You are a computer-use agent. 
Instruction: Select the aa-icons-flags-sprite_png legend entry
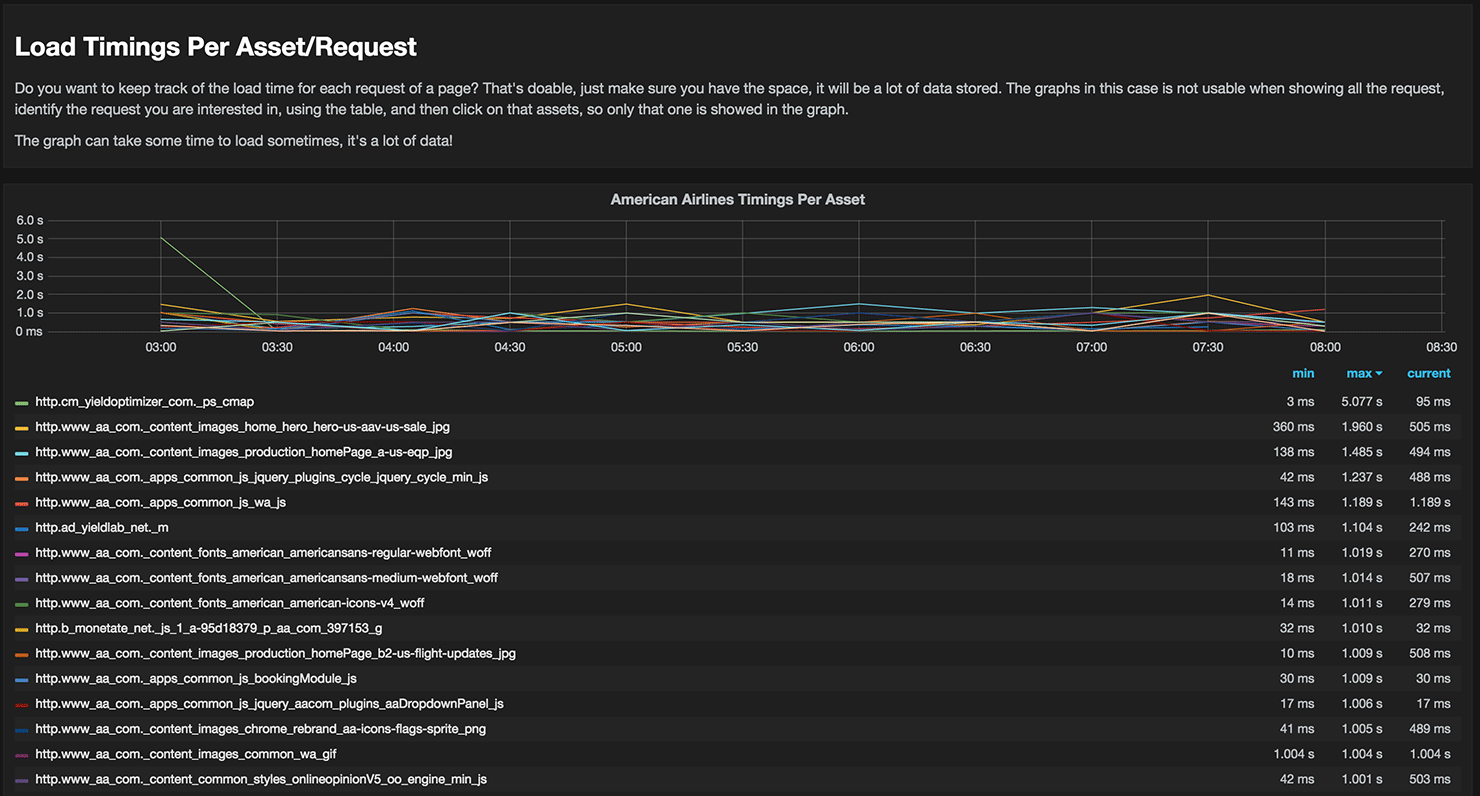260,729
